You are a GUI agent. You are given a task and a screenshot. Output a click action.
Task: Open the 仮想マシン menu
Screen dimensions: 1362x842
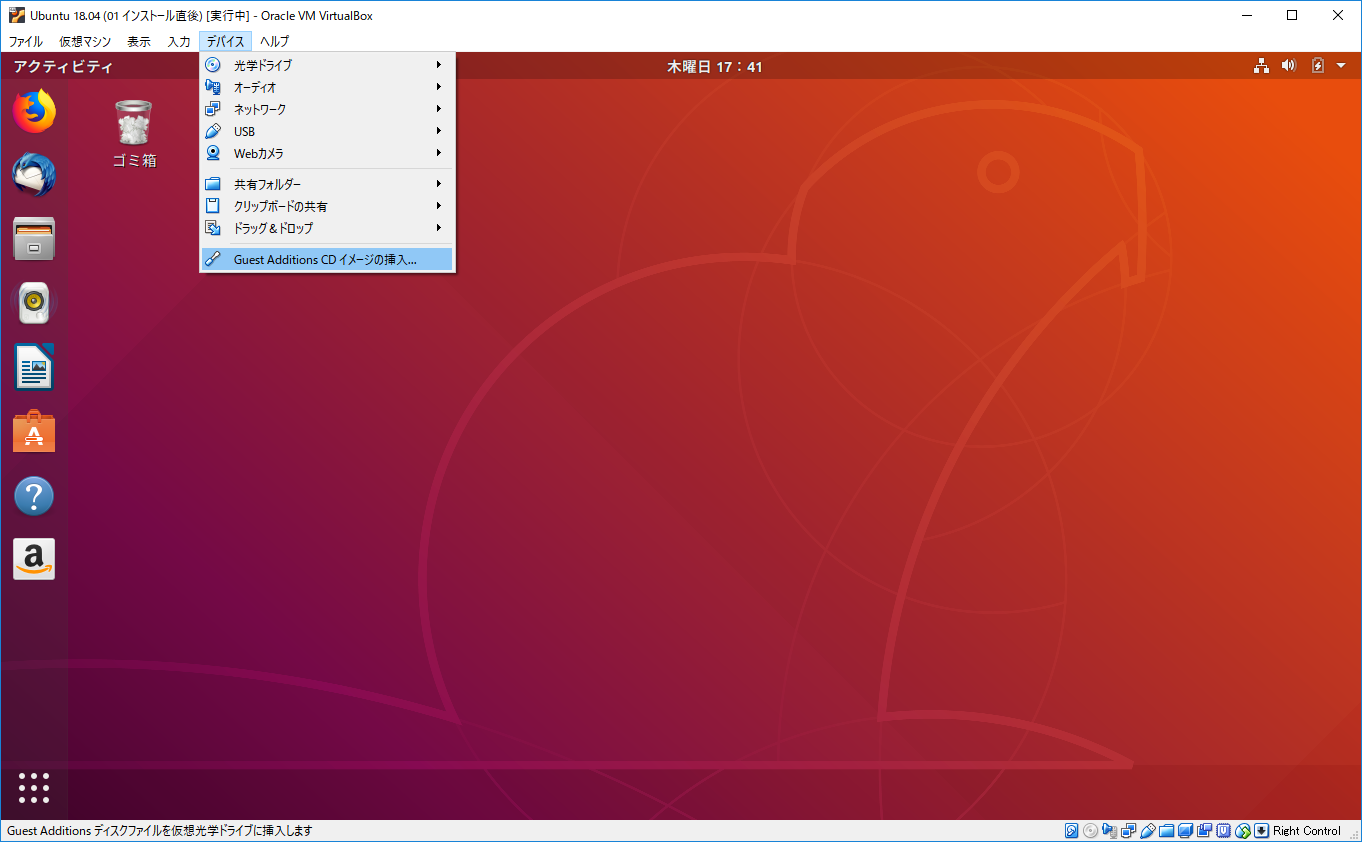[x=86, y=42]
